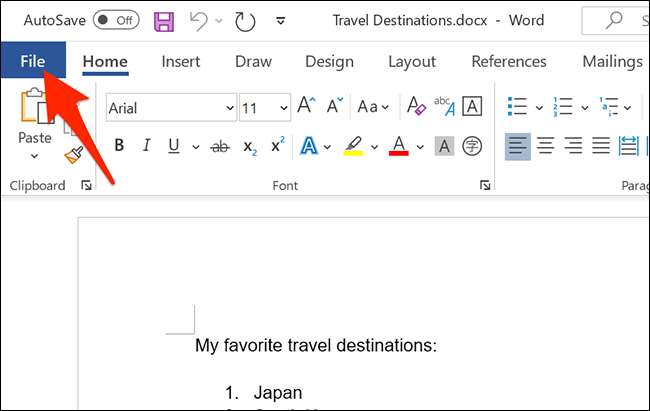Apply Text Effects outlined A icon
Screen dimensions: 650x411
click(309, 146)
